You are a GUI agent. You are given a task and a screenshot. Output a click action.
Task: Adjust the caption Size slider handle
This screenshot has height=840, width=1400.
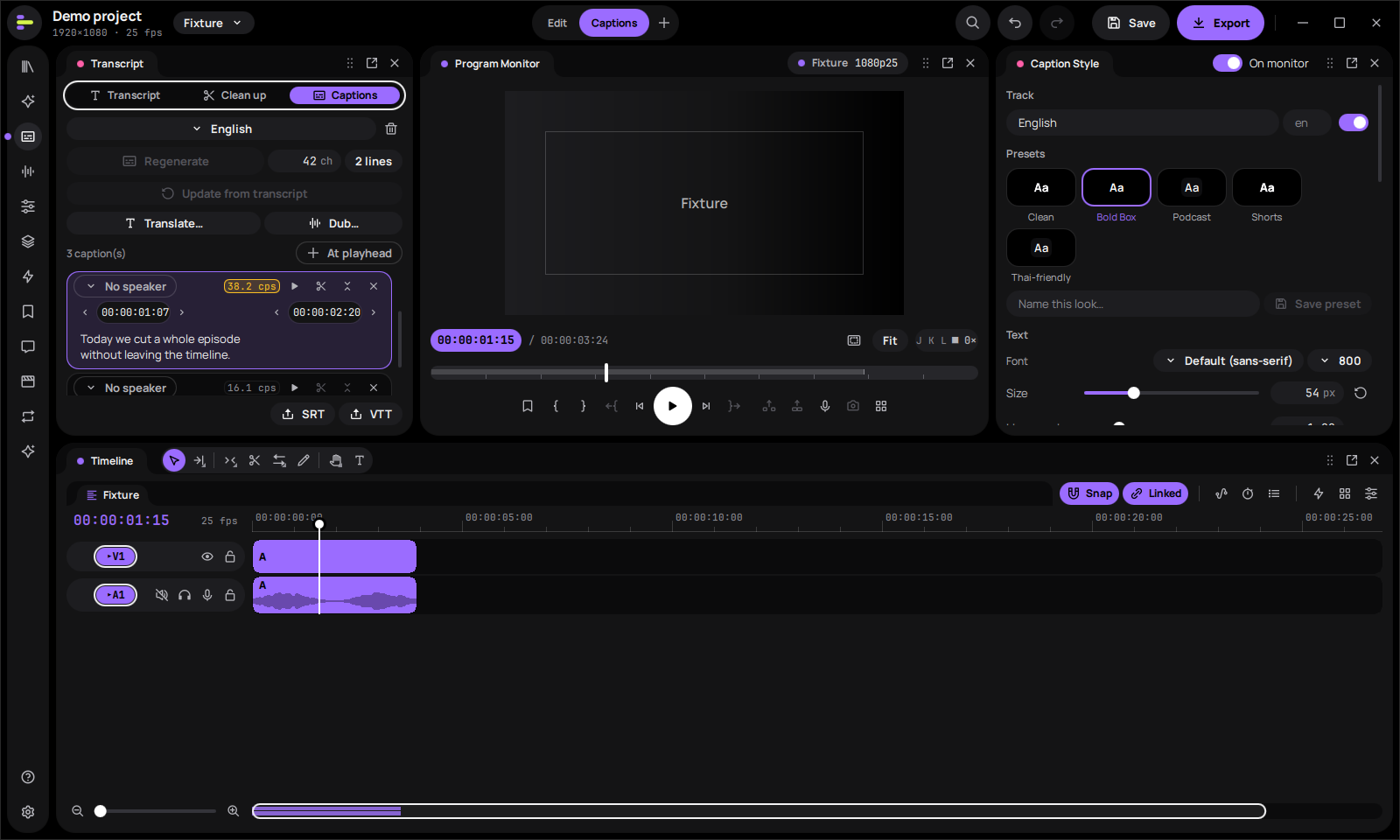coord(1134,393)
